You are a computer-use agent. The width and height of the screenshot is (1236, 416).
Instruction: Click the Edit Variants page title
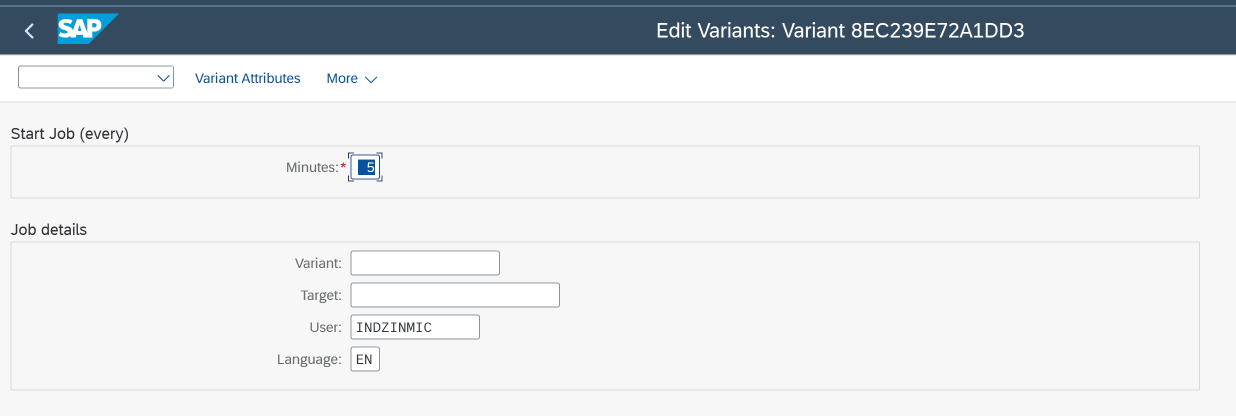coord(840,31)
